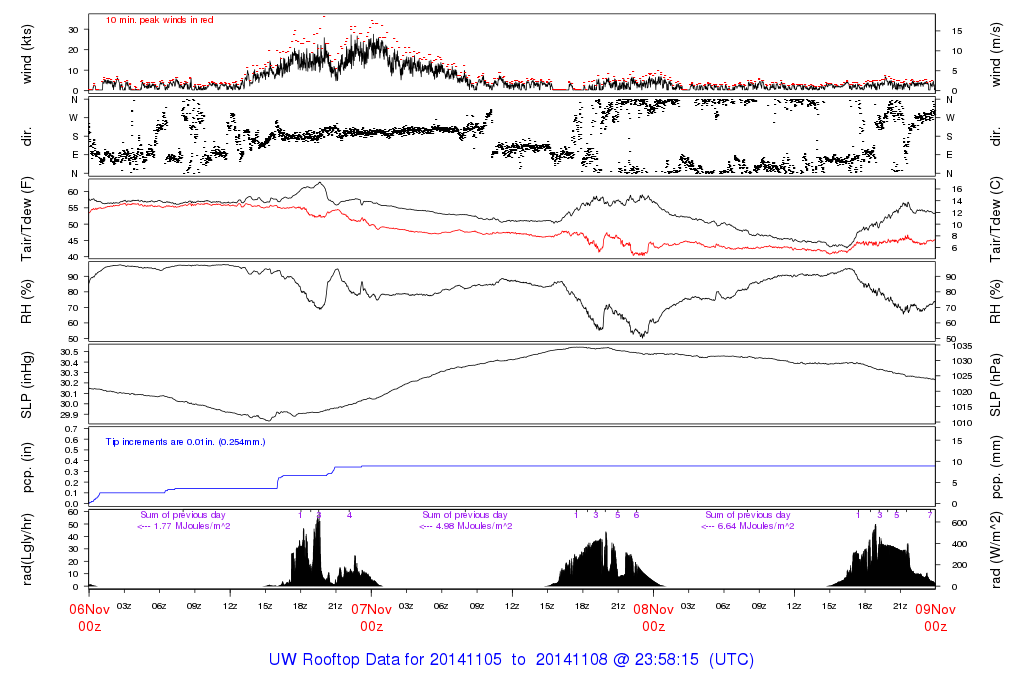The height and width of the screenshot is (700, 1024).
Task: Select the "08Nov" date label
Action: tap(653, 609)
